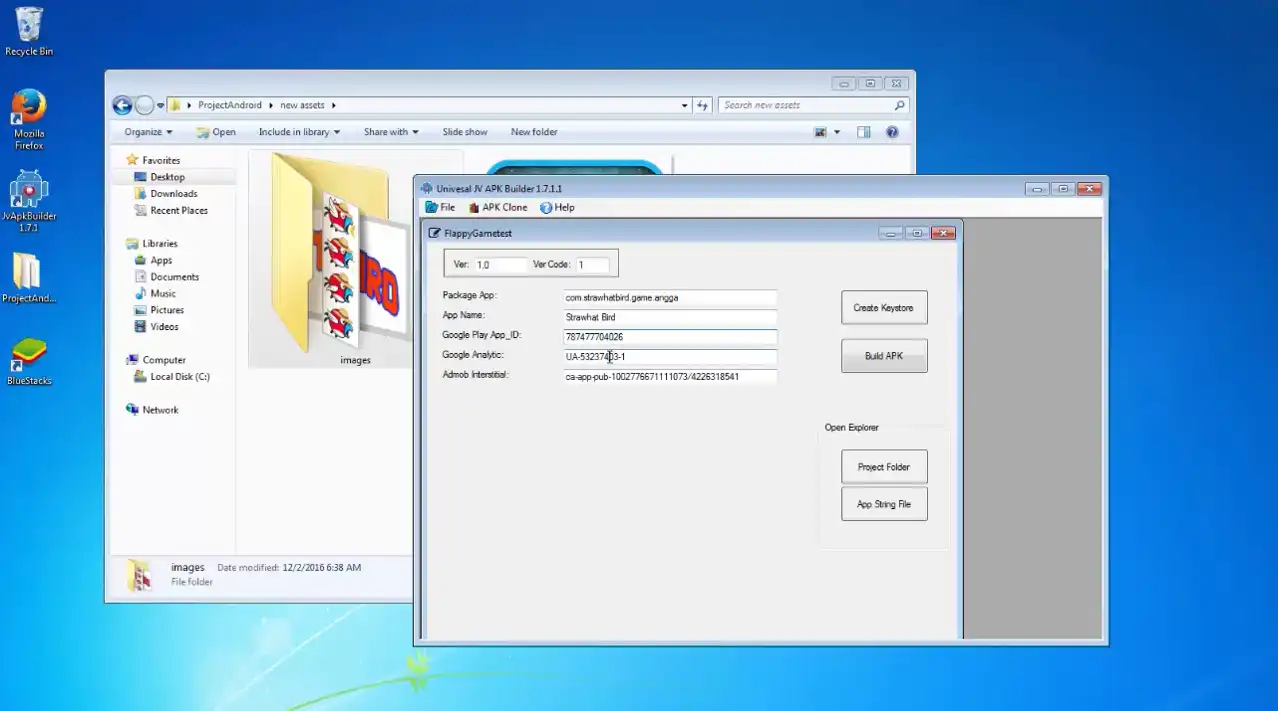Open the Videos library
This screenshot has height=711, width=1278.
click(x=164, y=327)
